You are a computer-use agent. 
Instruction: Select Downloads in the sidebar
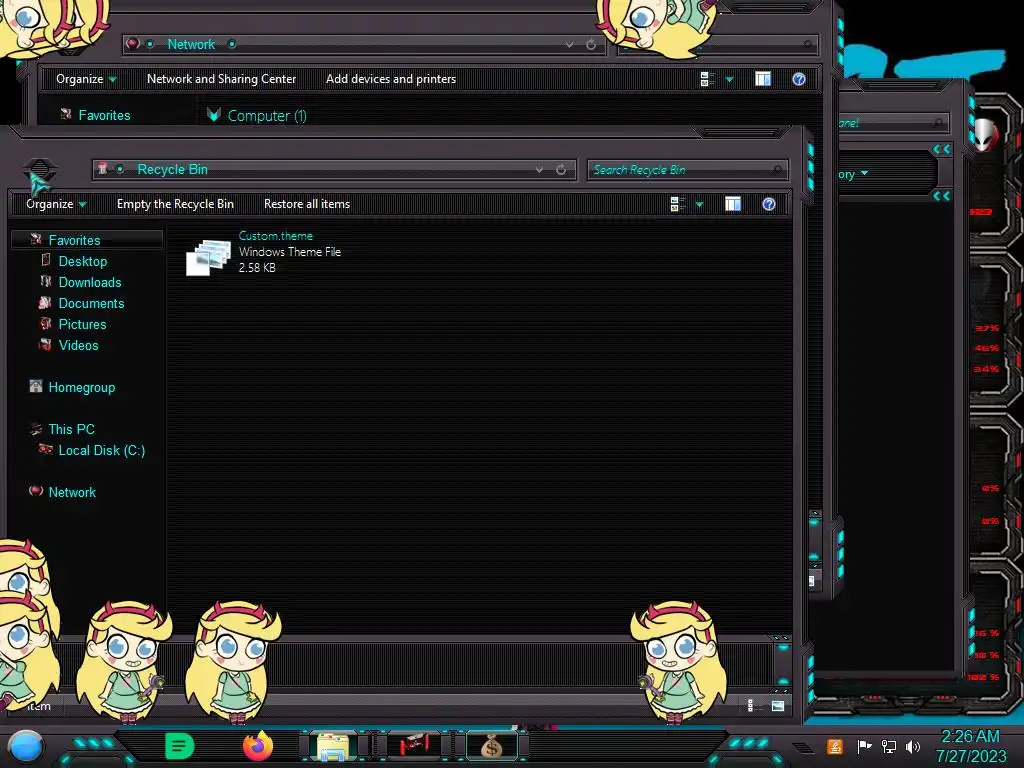(x=90, y=282)
